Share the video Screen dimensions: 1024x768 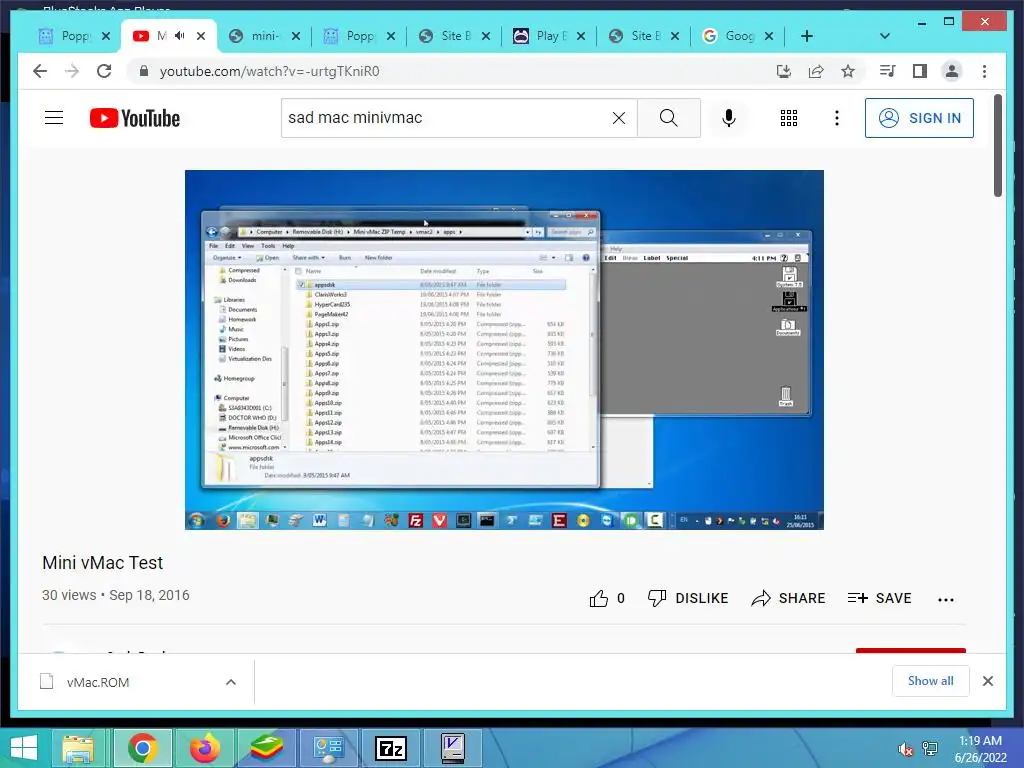pos(788,598)
